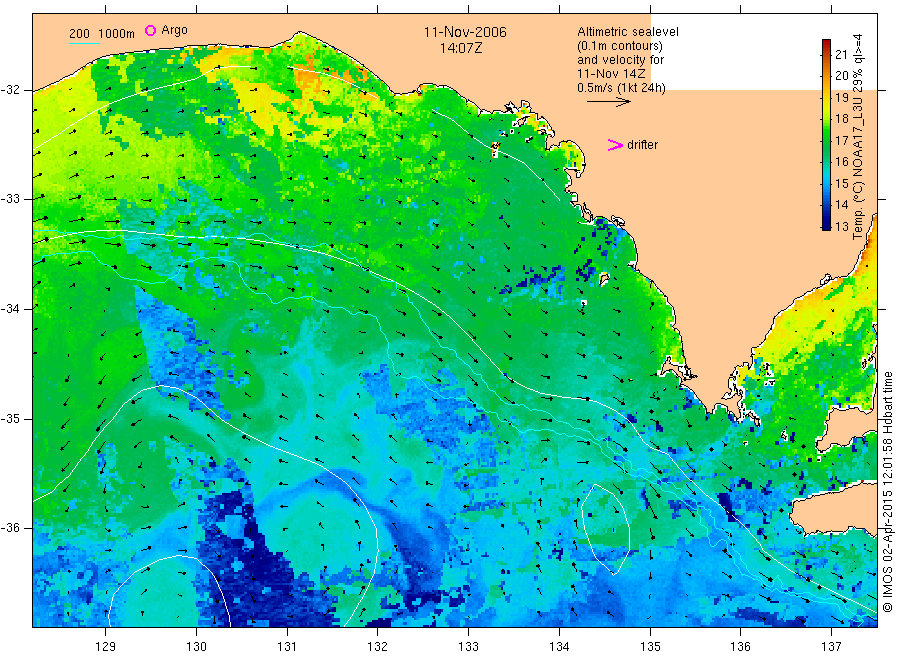The width and height of the screenshot is (900, 660).
Task: Click longitude axis label 136
Action: click(x=740, y=646)
